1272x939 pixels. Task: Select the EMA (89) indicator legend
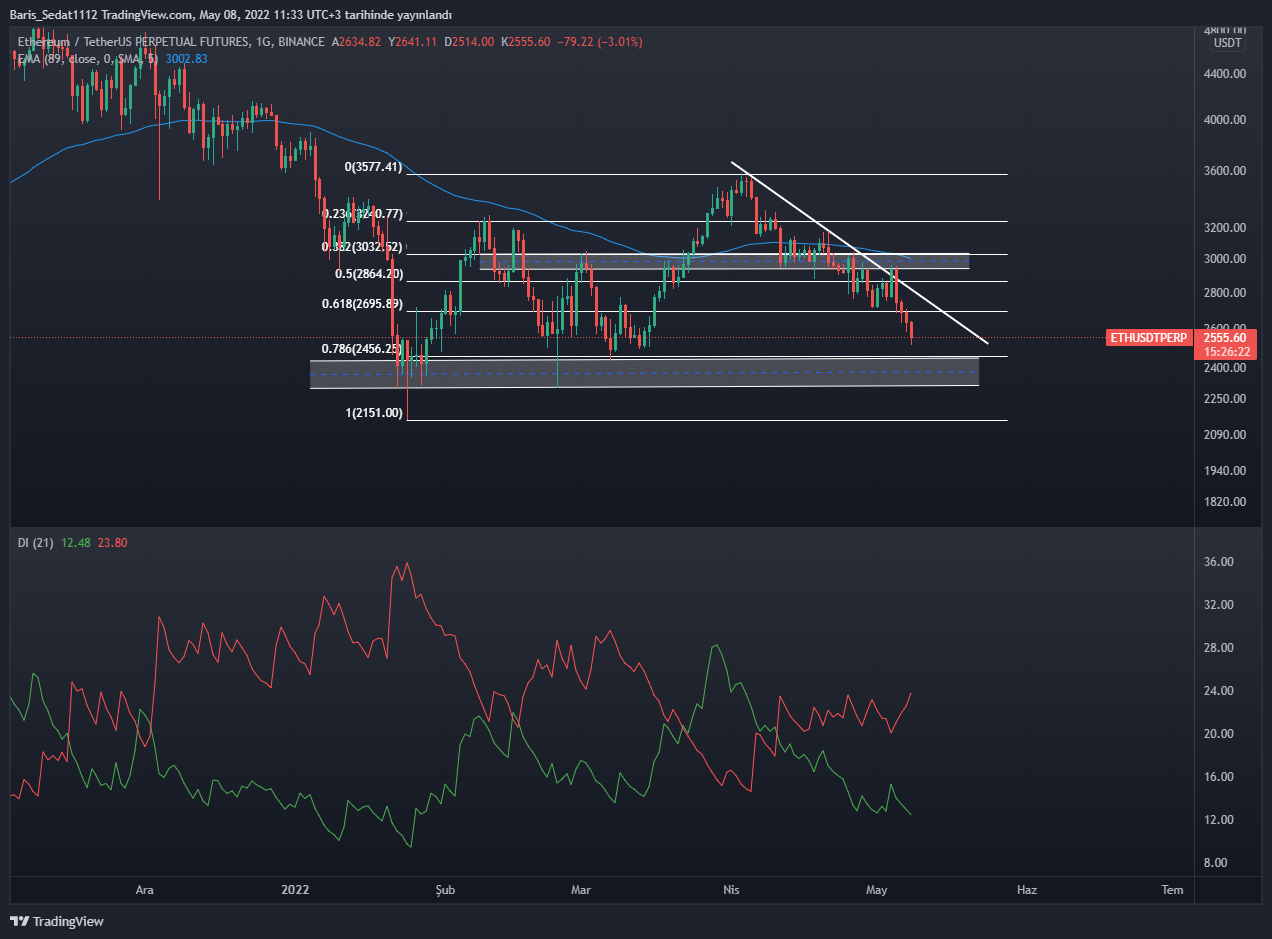[88, 59]
